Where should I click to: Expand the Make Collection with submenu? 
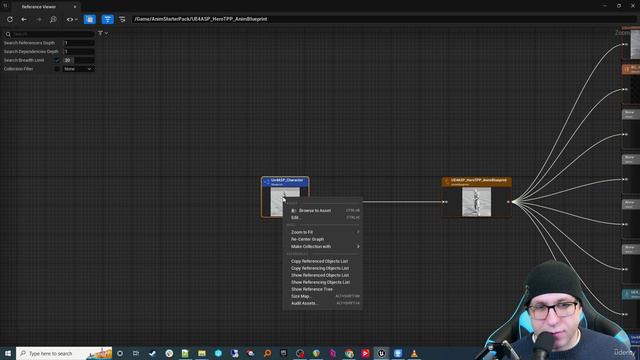point(322,247)
